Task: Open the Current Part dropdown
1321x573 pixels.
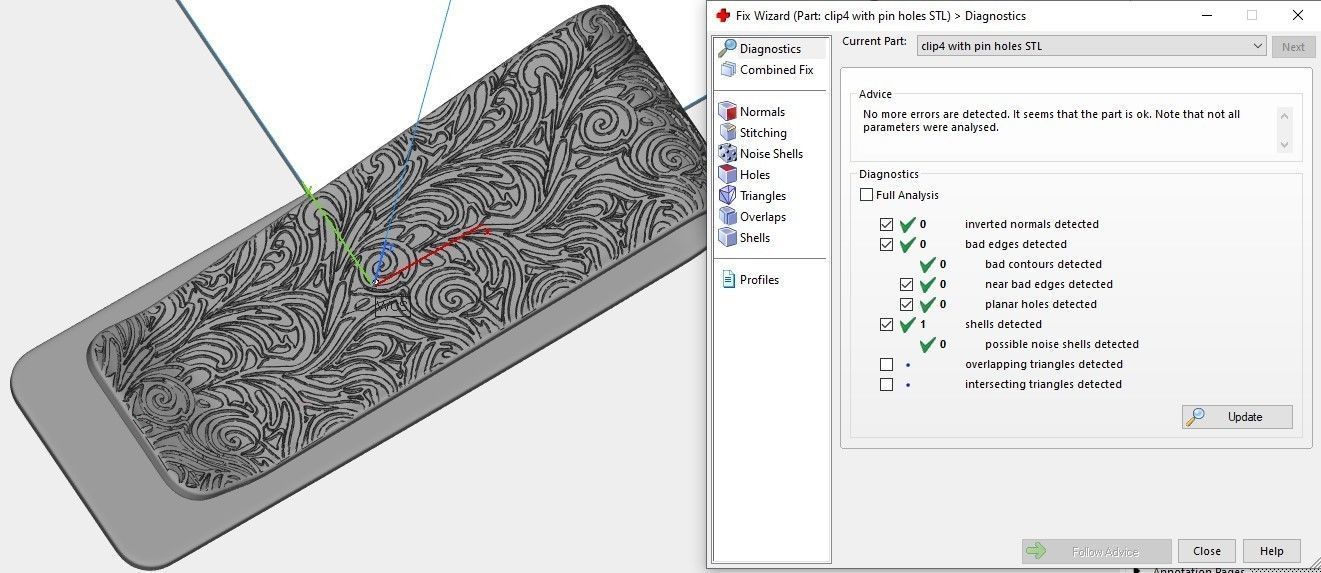Action: click(1092, 46)
